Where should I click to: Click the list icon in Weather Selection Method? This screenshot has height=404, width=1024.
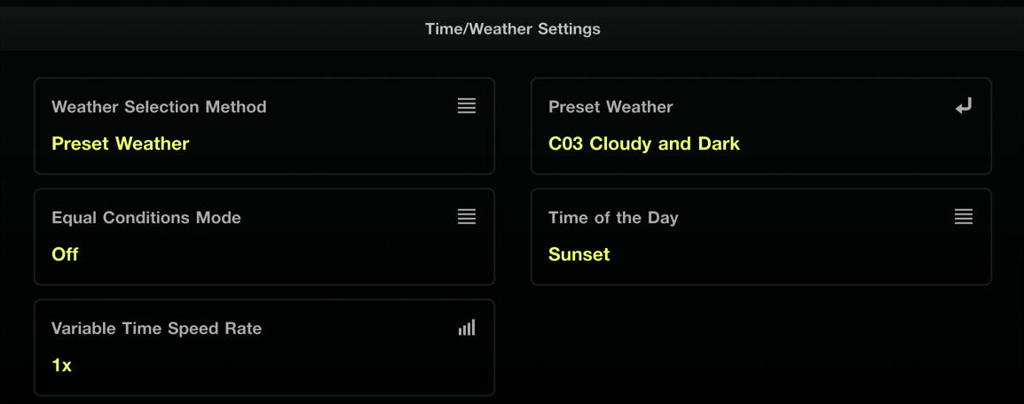466,106
